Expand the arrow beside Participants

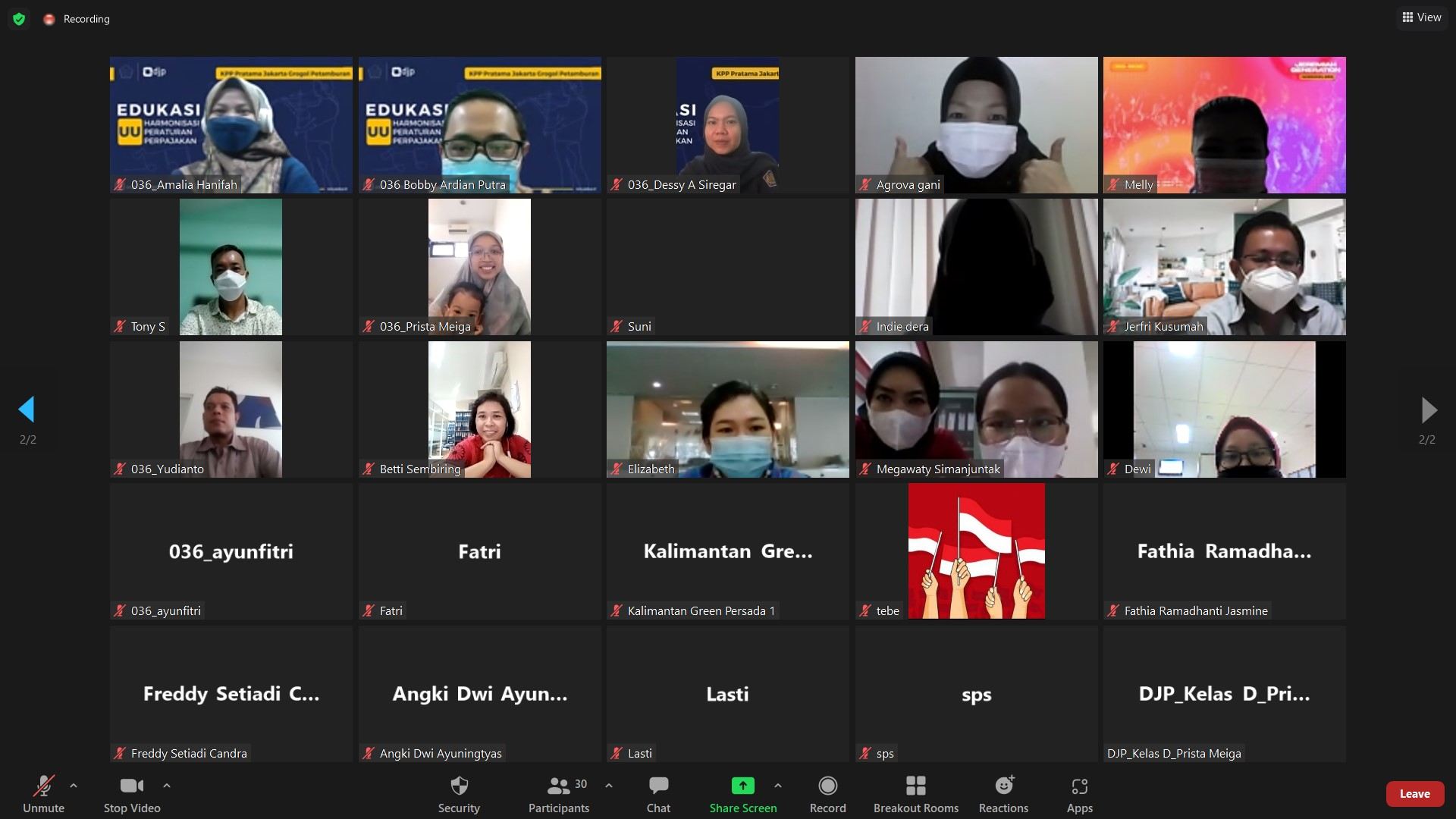(609, 786)
